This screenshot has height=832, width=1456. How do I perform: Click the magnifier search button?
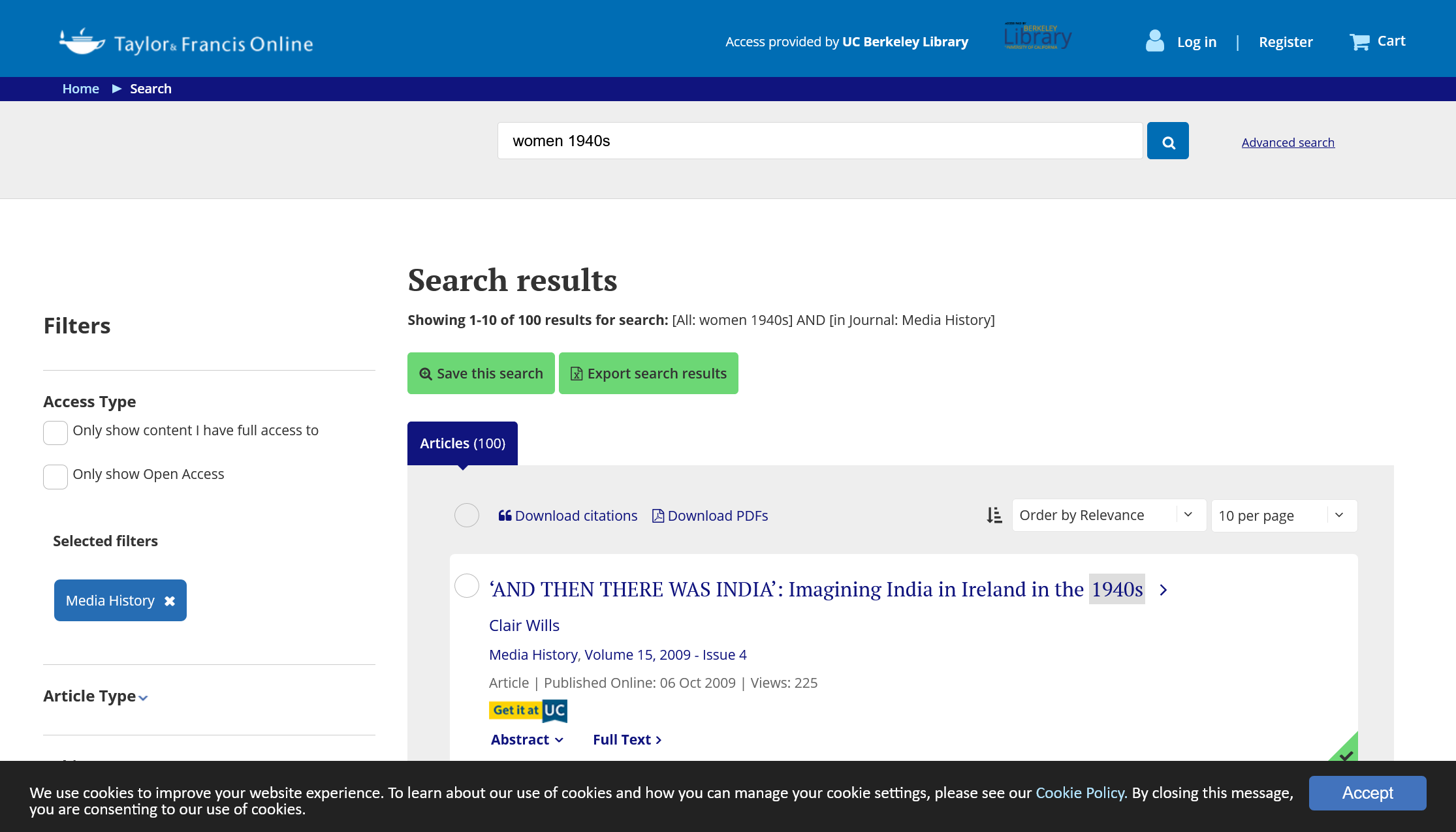1167,141
